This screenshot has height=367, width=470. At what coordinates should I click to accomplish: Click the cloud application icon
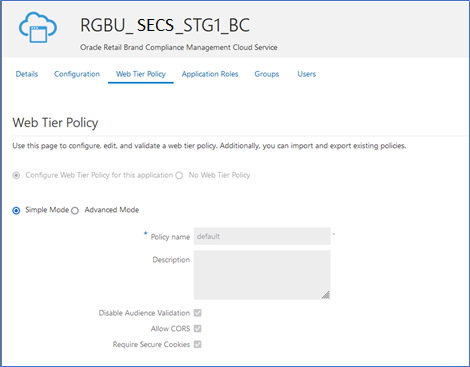tap(38, 27)
